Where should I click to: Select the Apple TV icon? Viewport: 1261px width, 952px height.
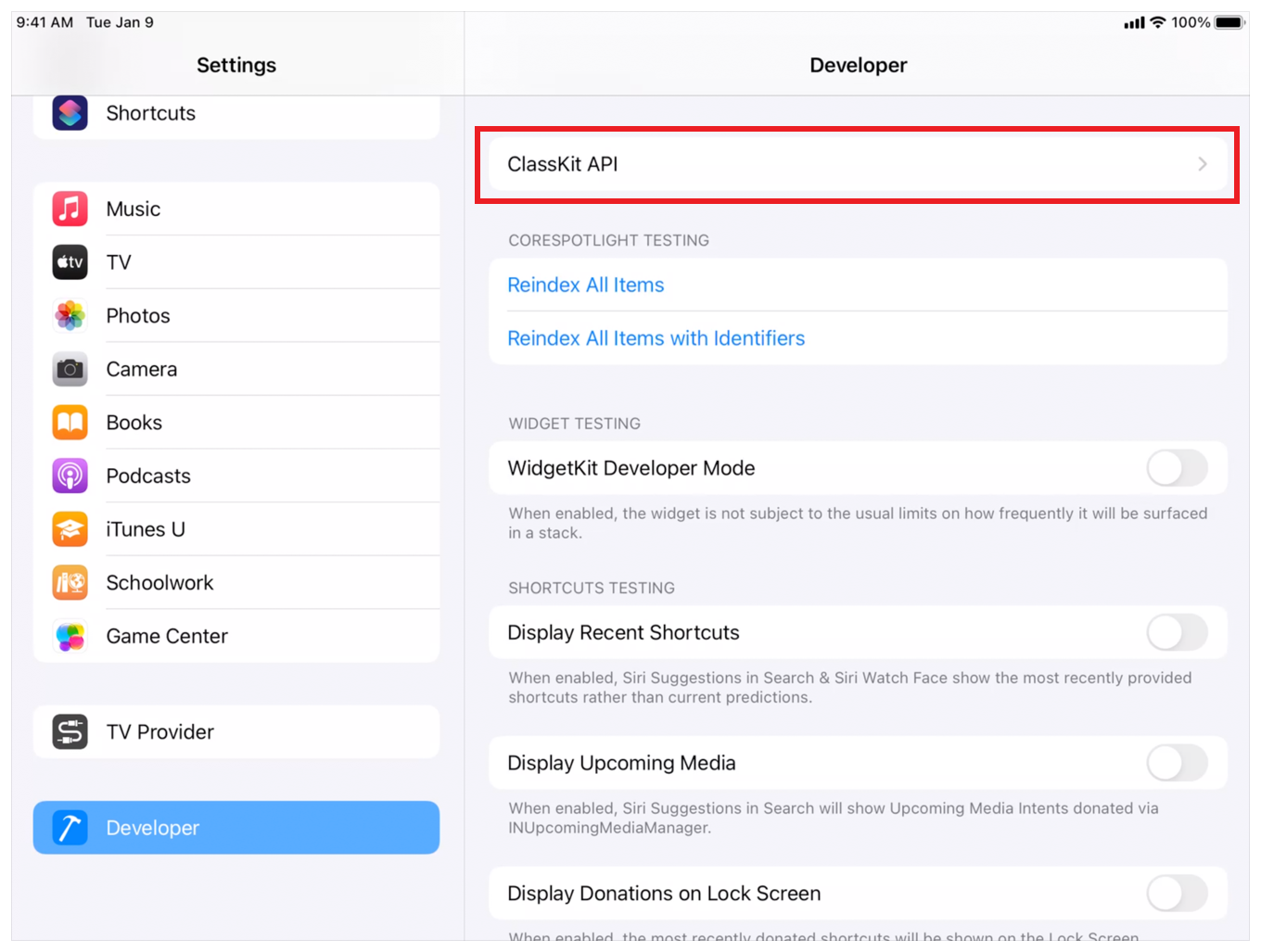click(x=70, y=262)
